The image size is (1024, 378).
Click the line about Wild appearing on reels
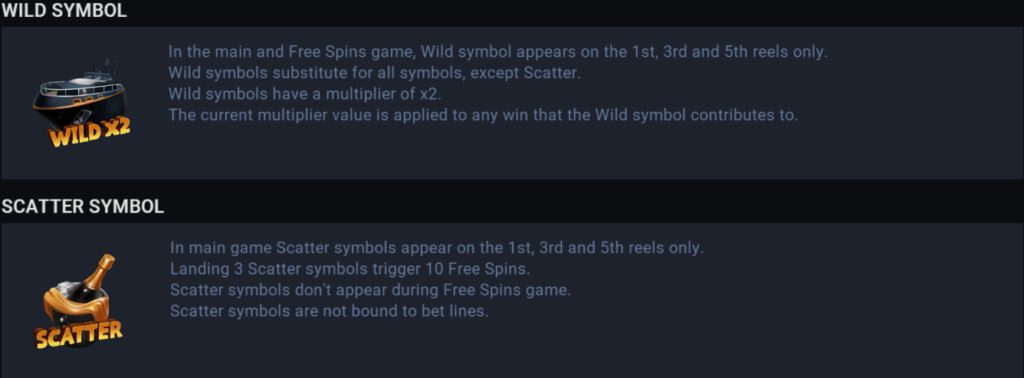tap(498, 52)
